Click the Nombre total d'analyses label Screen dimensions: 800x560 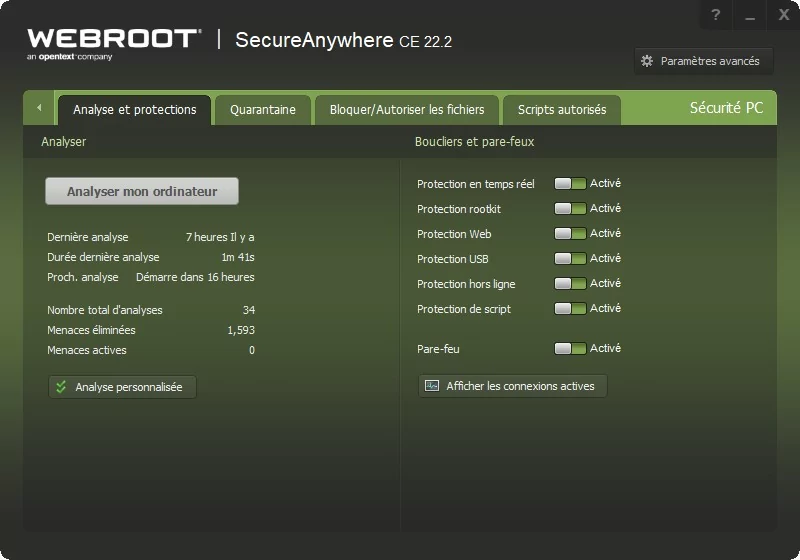point(105,310)
